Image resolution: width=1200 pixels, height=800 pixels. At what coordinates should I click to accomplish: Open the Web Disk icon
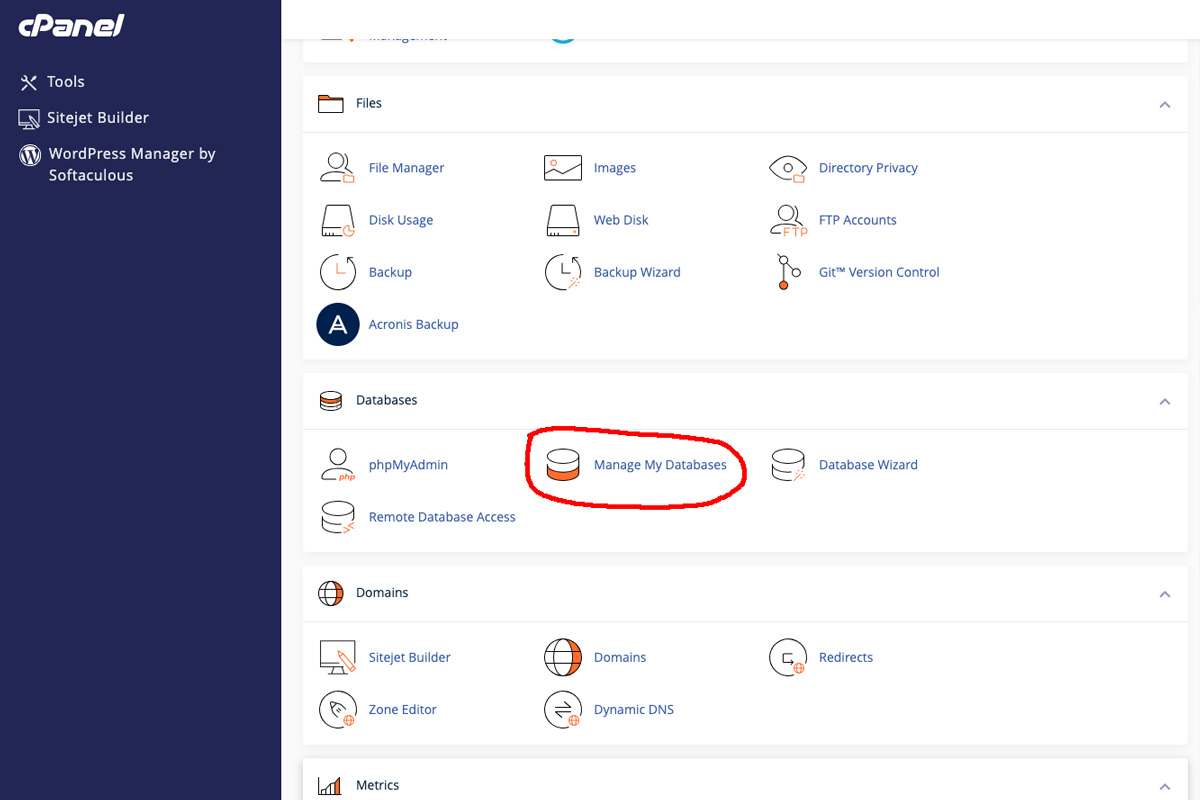[563, 220]
